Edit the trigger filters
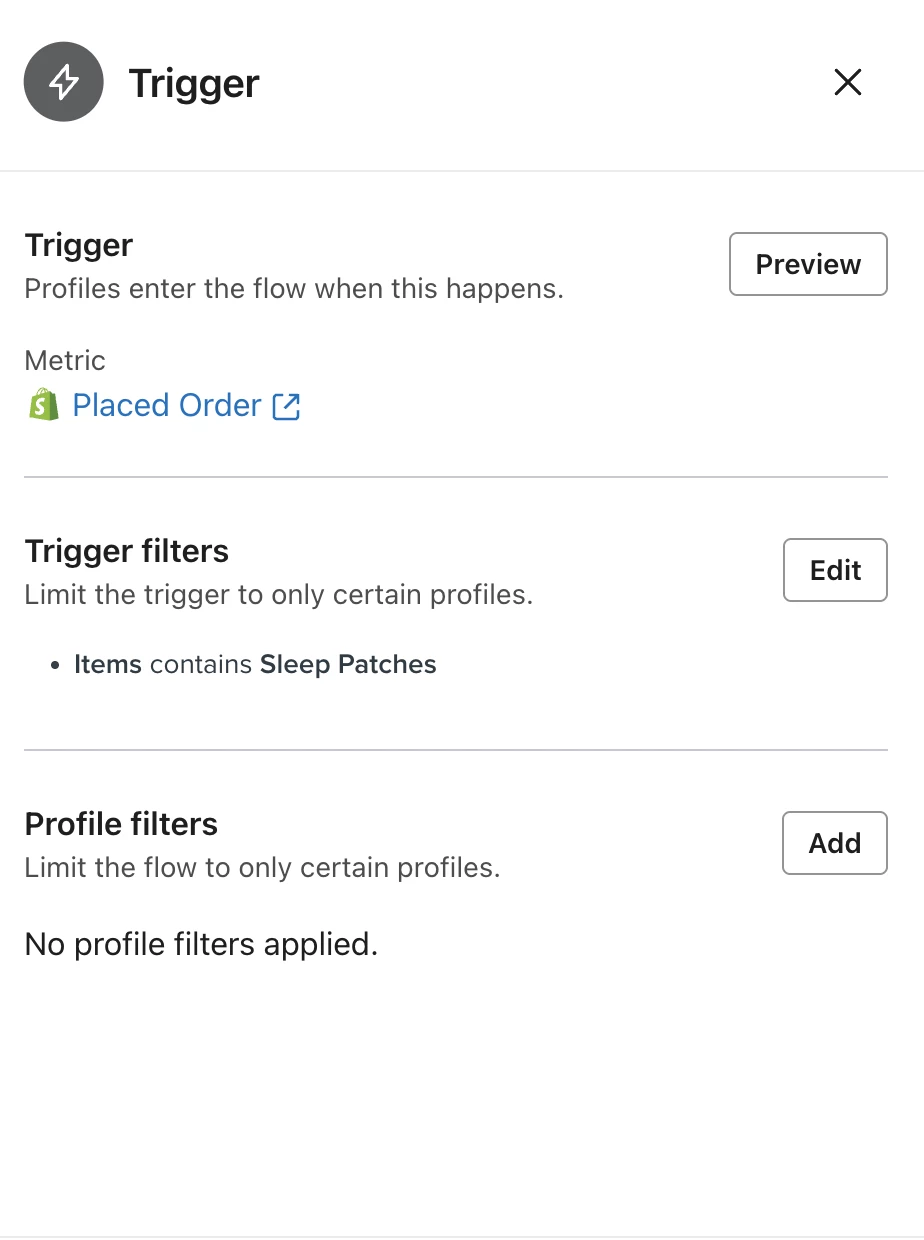The height and width of the screenshot is (1240, 924). click(x=835, y=570)
